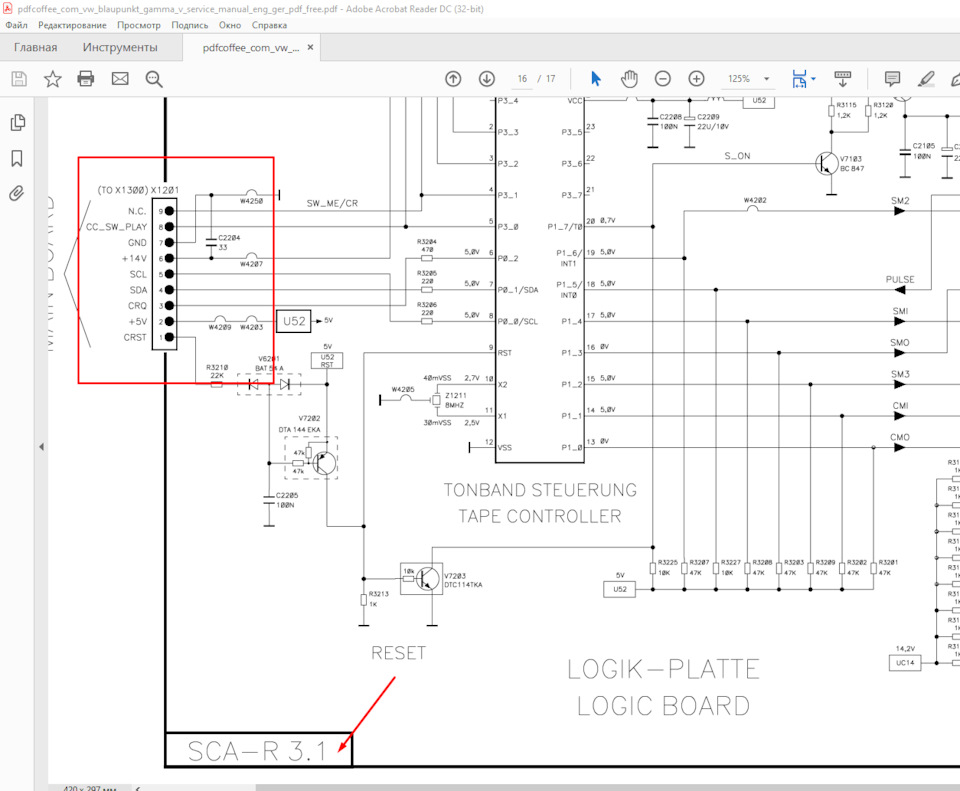Image resolution: width=960 pixels, height=791 pixels.
Task: Click the RESET label in schematic
Action: point(399,653)
